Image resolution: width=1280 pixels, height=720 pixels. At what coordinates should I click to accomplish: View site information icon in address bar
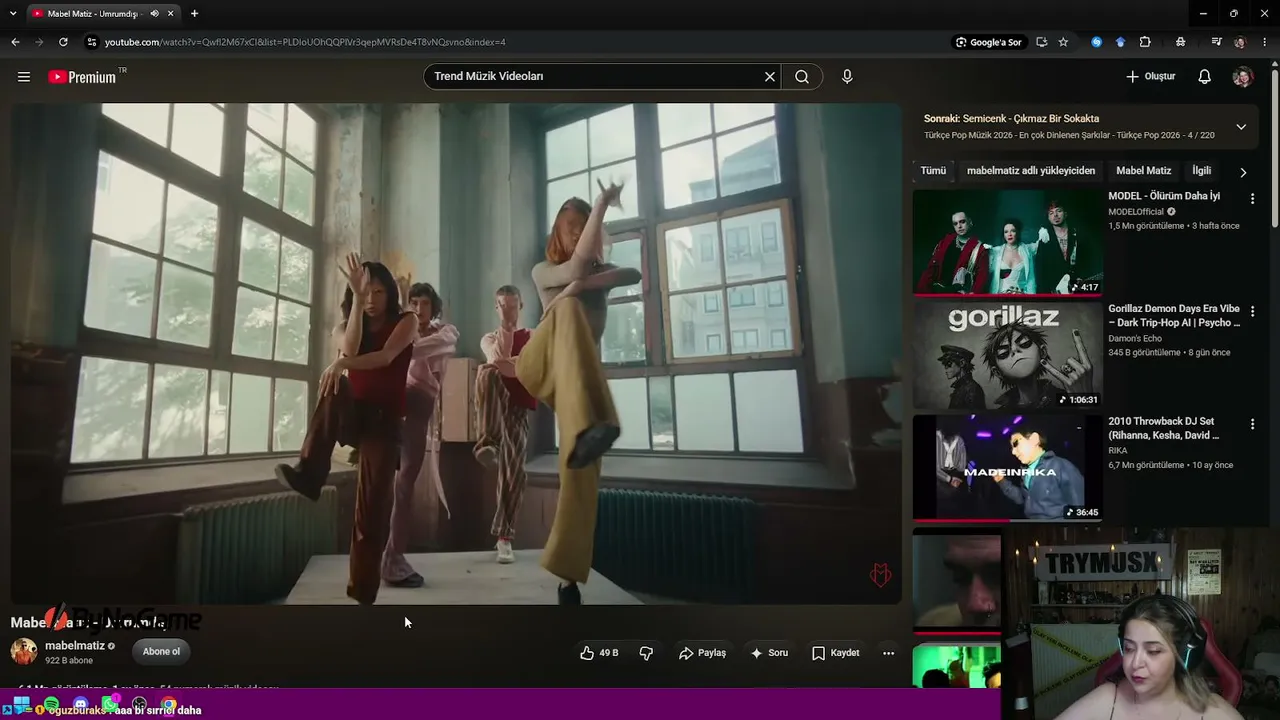click(92, 42)
